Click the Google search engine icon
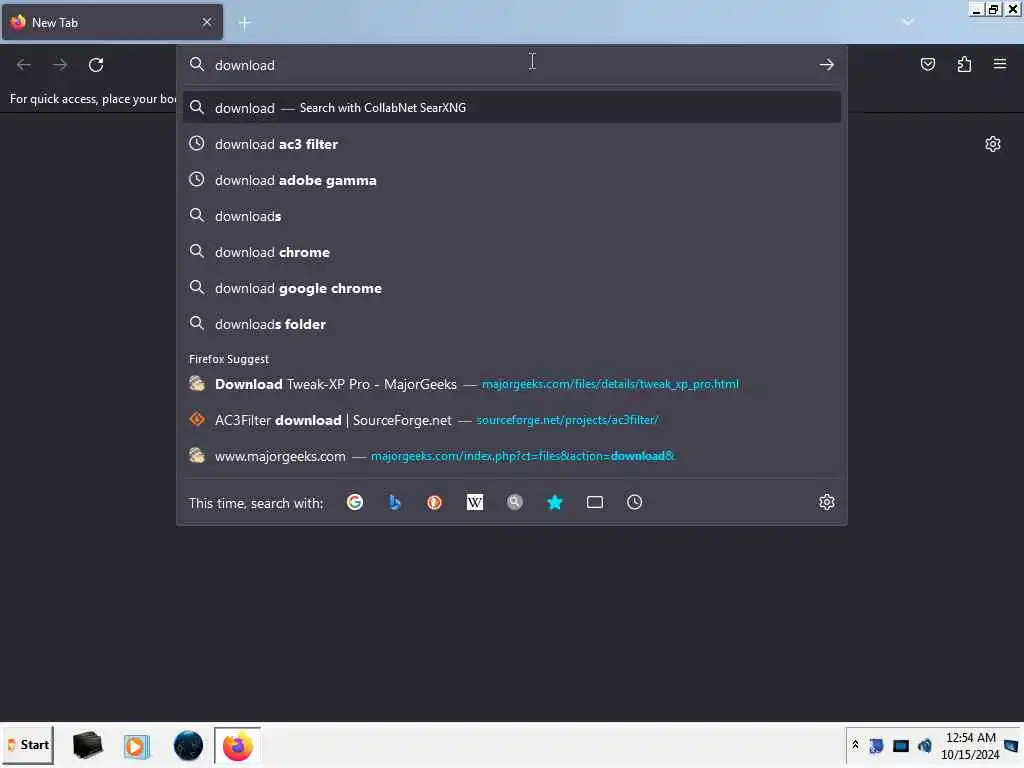The width and height of the screenshot is (1024, 768). pos(355,502)
